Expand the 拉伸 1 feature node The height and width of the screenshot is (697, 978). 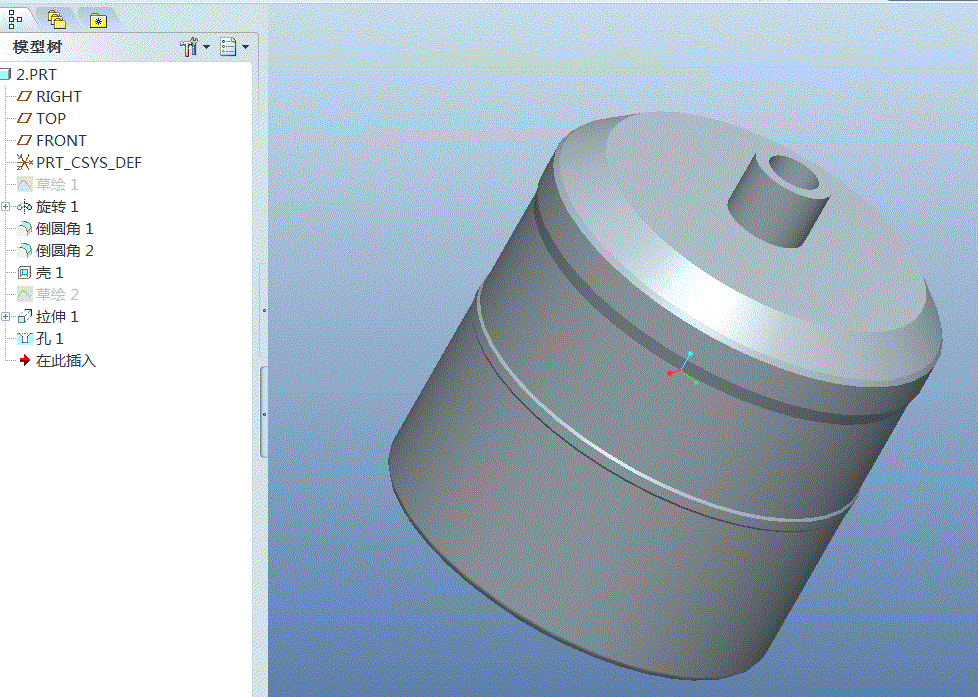point(6,316)
